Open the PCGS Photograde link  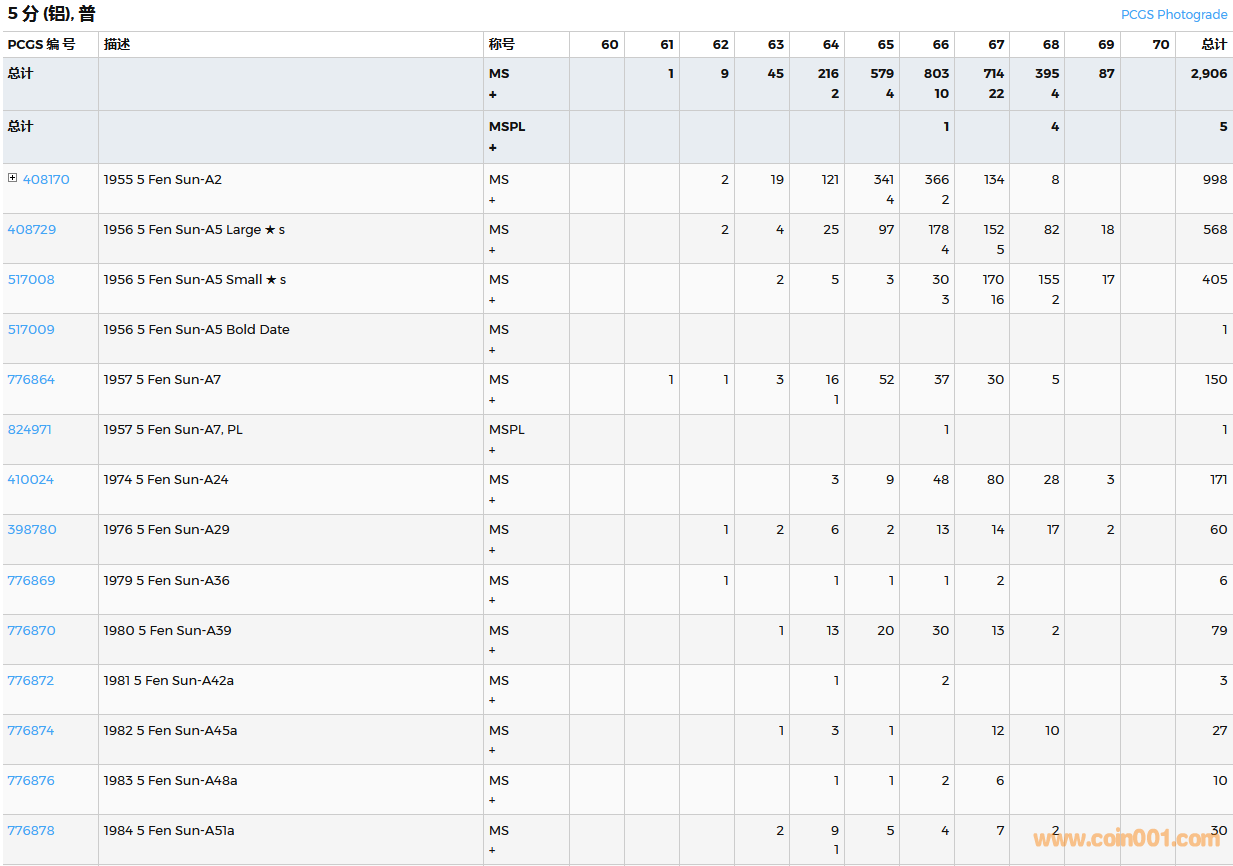(1173, 14)
